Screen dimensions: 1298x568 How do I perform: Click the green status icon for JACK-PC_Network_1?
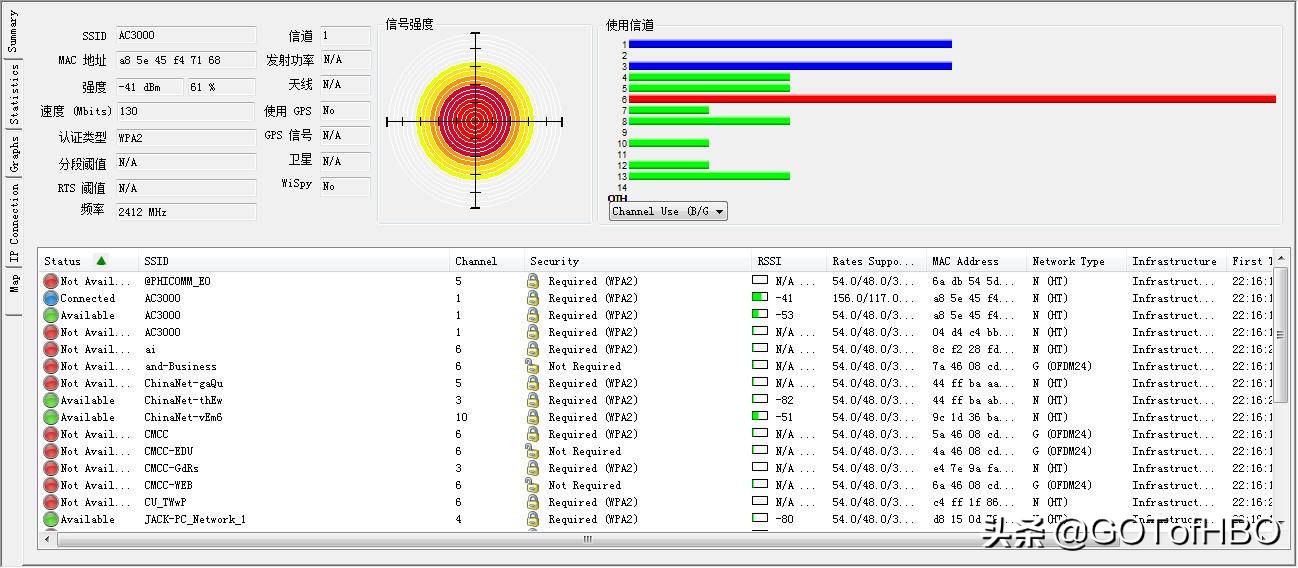click(x=51, y=519)
